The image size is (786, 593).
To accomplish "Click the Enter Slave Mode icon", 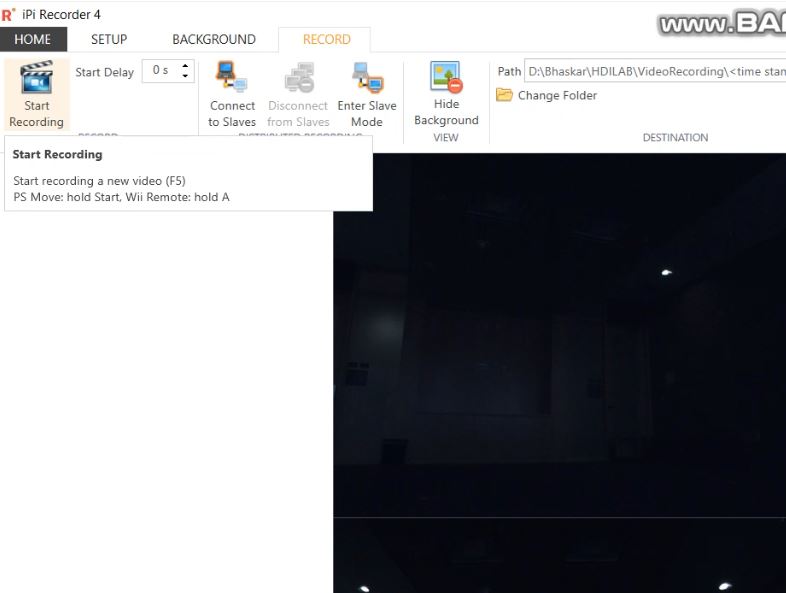I will pyautogui.click(x=366, y=78).
